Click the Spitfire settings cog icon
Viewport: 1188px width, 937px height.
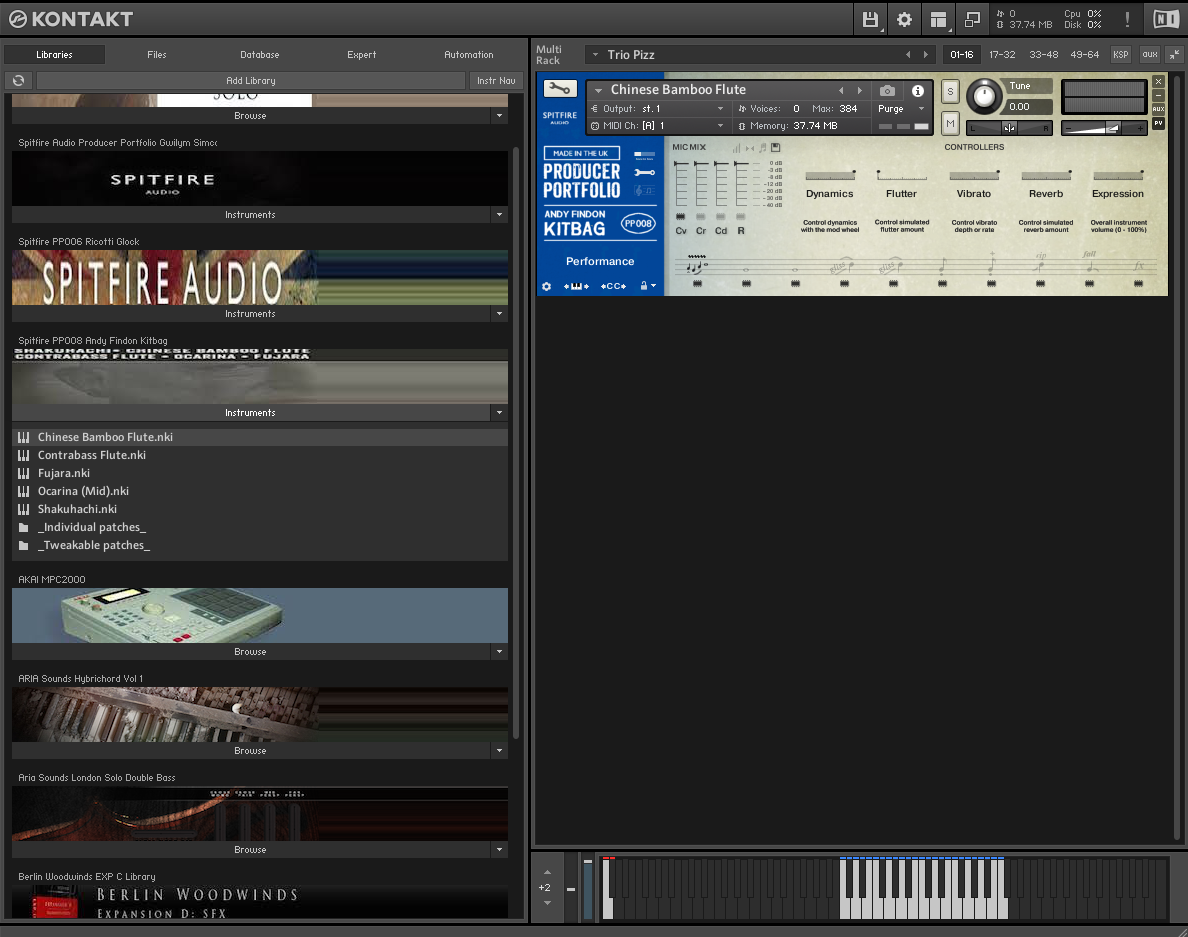tap(546, 286)
